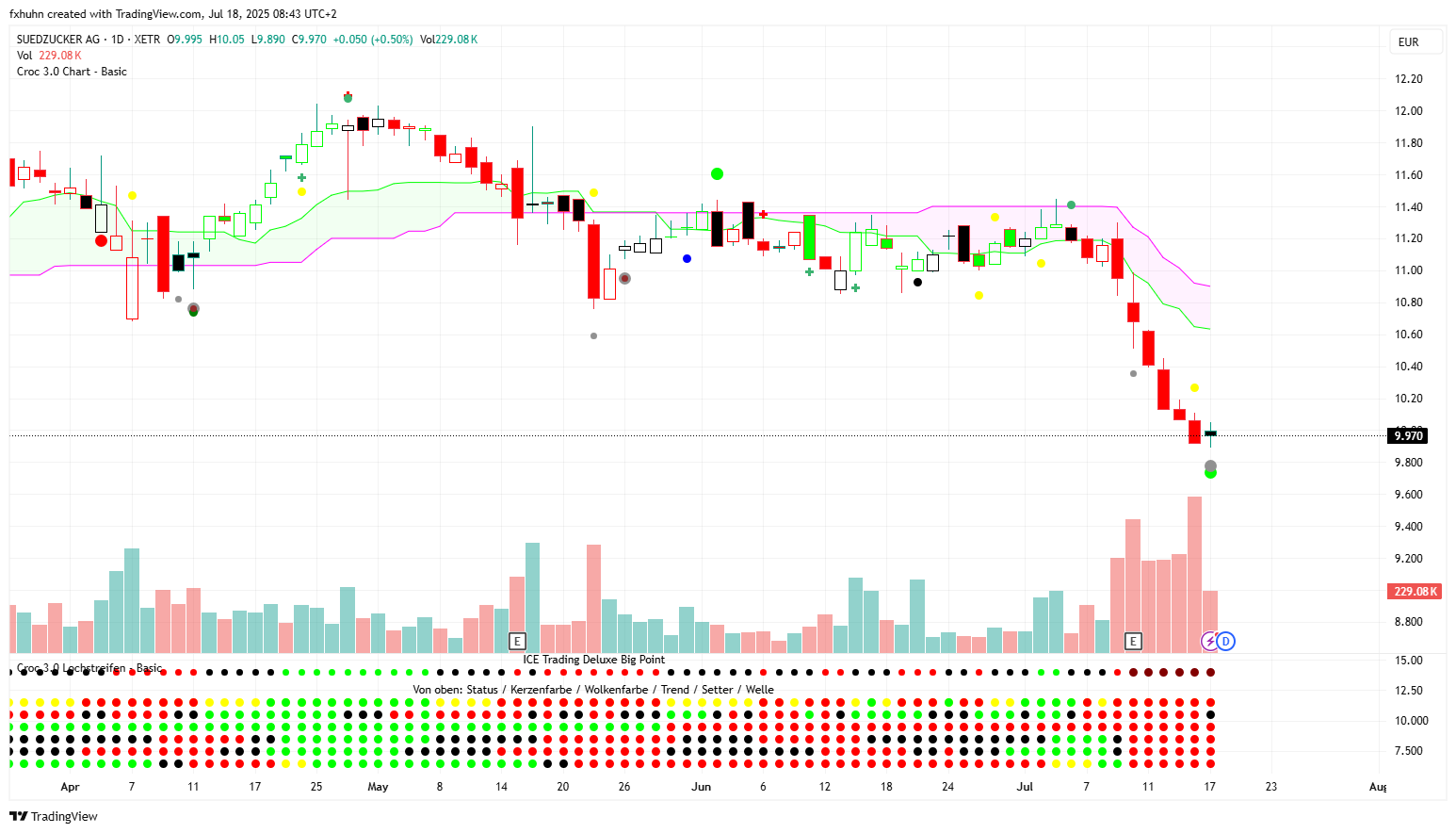Viewport: 1456px width, 833px height.
Task: Click the Jun label on the time axis
Action: click(701, 787)
